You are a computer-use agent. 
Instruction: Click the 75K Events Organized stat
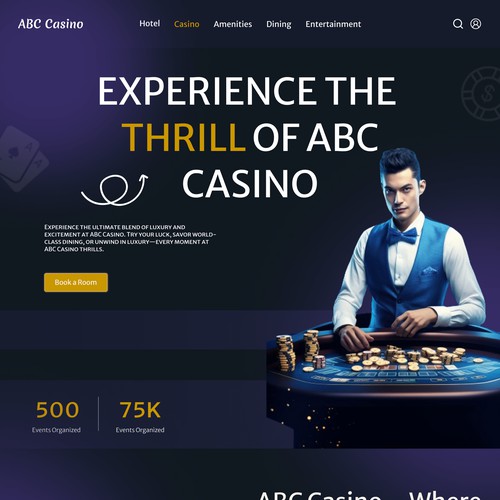pyautogui.click(x=140, y=416)
